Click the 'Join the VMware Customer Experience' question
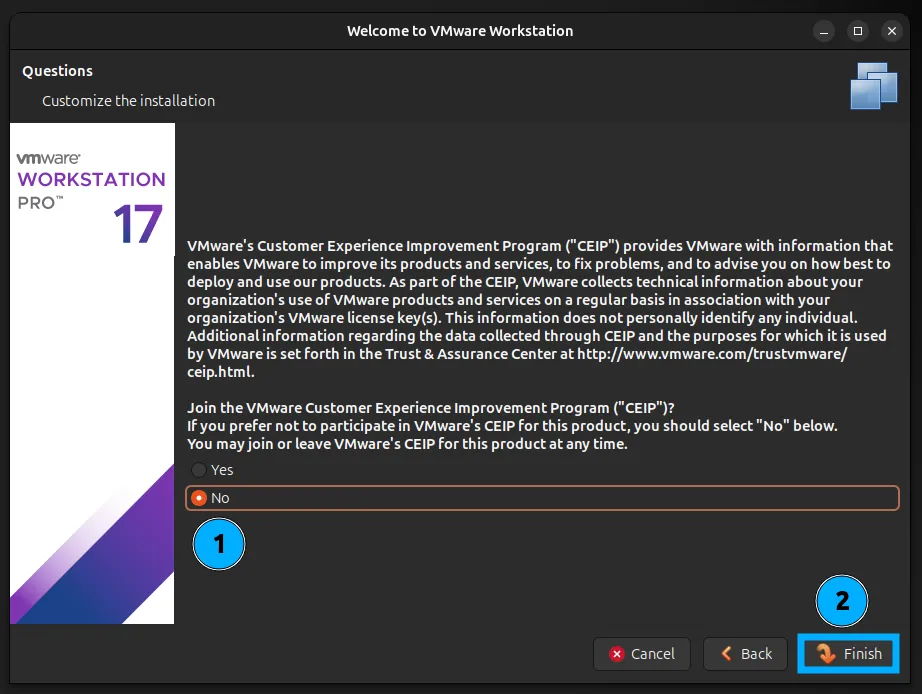This screenshot has width=922, height=694. point(430,408)
